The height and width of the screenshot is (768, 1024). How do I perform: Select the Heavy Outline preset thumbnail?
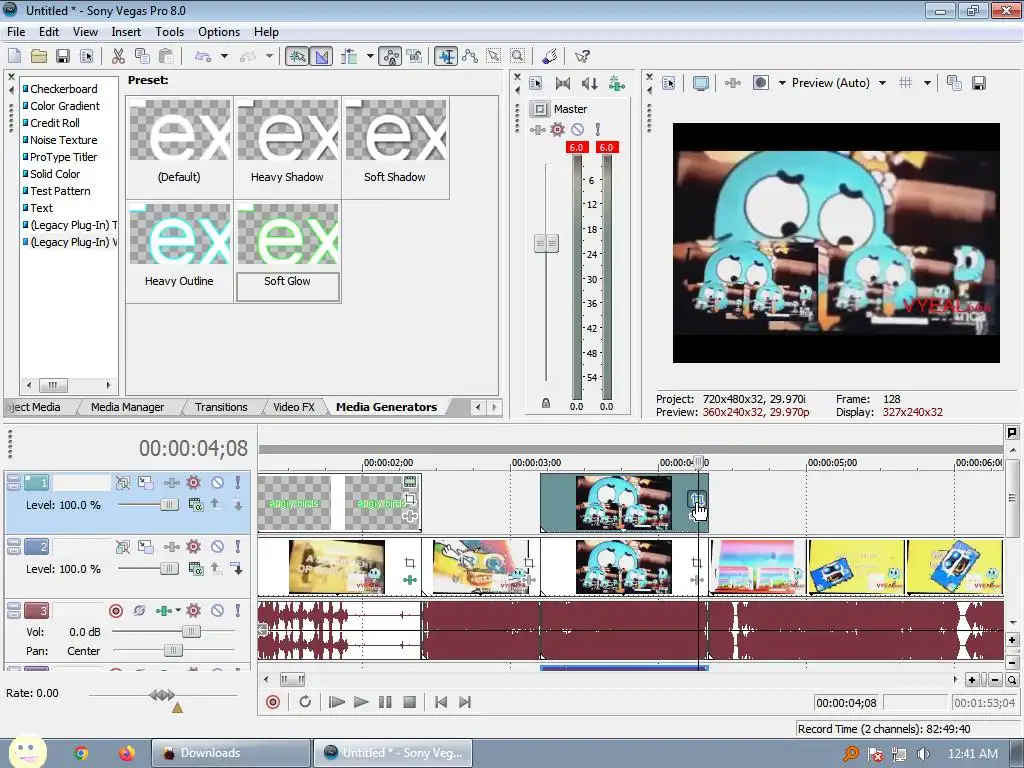(180, 234)
